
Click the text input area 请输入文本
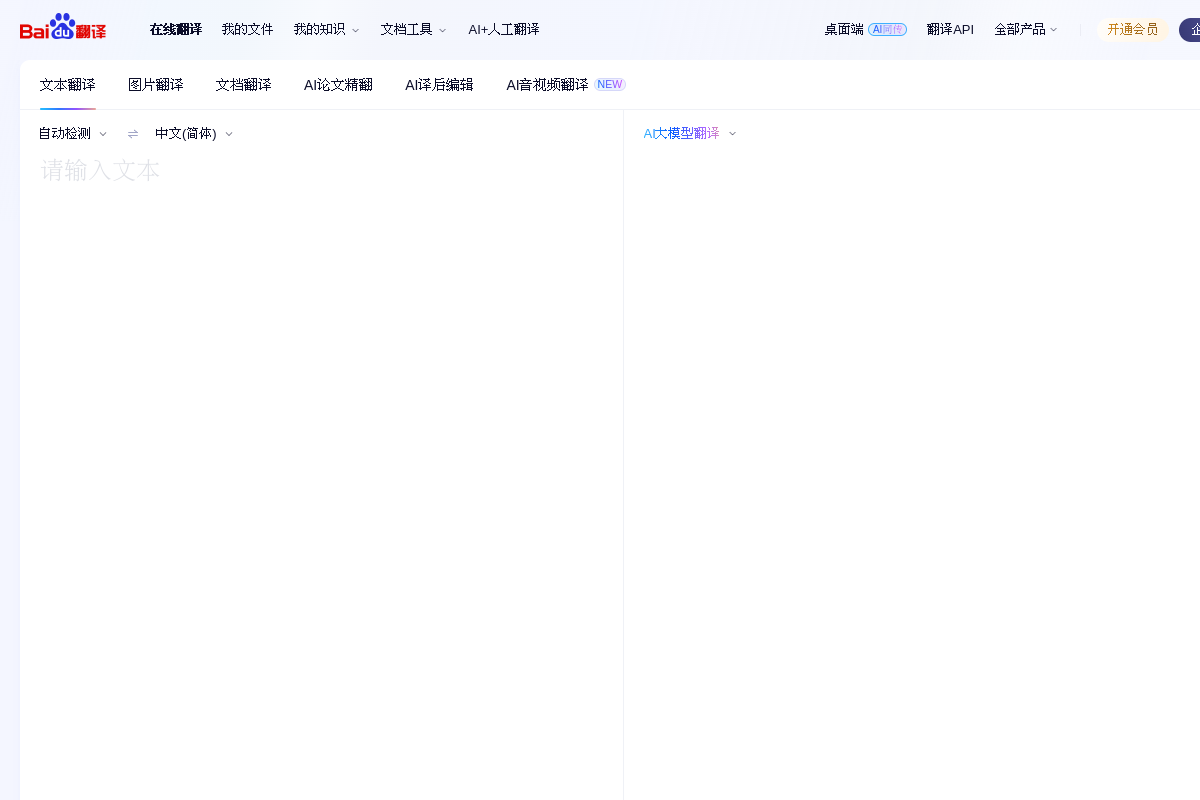coord(300,300)
